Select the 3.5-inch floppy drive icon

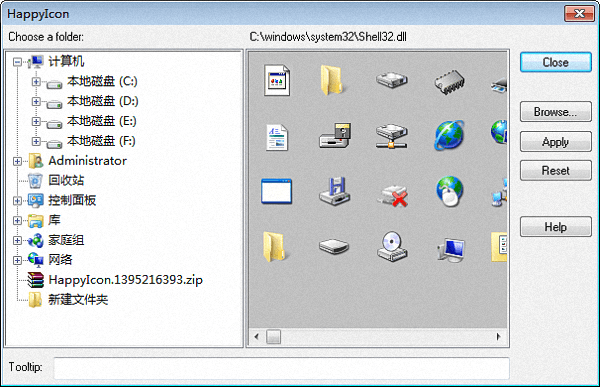334,191
